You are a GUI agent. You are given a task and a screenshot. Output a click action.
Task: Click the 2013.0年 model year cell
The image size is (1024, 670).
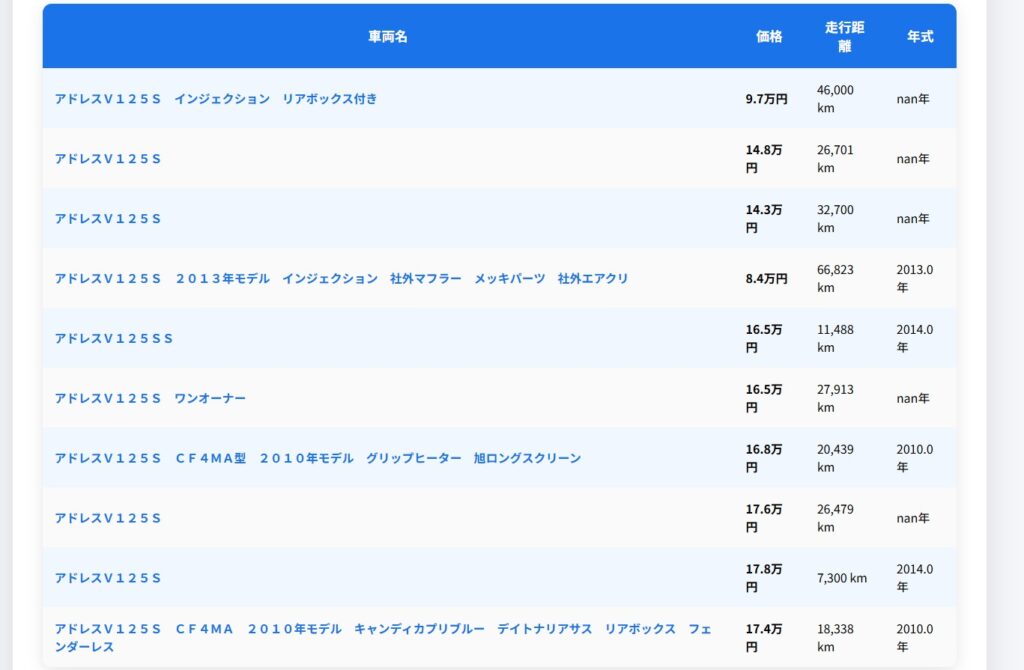914,278
